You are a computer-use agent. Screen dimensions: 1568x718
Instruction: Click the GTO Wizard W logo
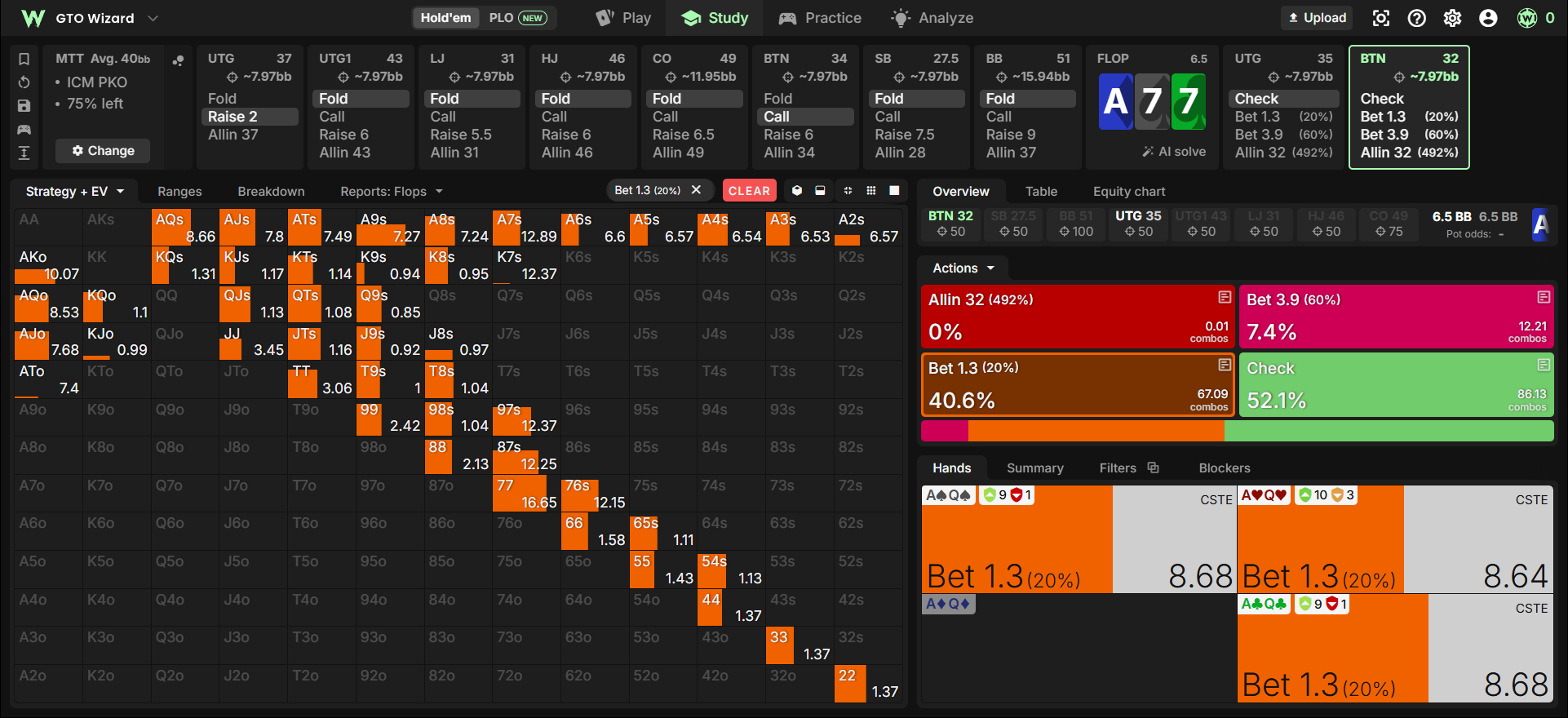[33, 18]
